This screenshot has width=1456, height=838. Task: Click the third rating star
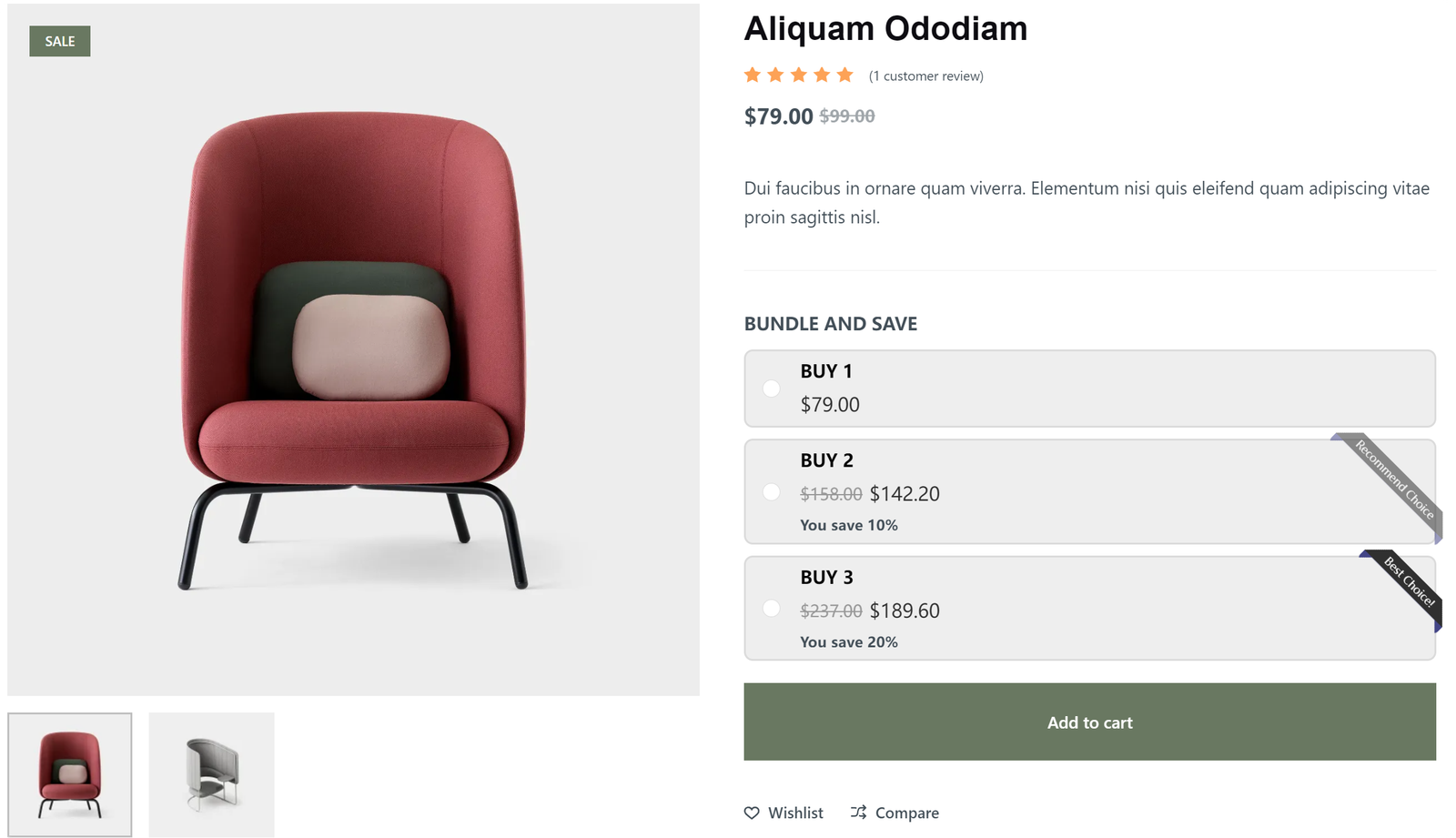pos(799,75)
